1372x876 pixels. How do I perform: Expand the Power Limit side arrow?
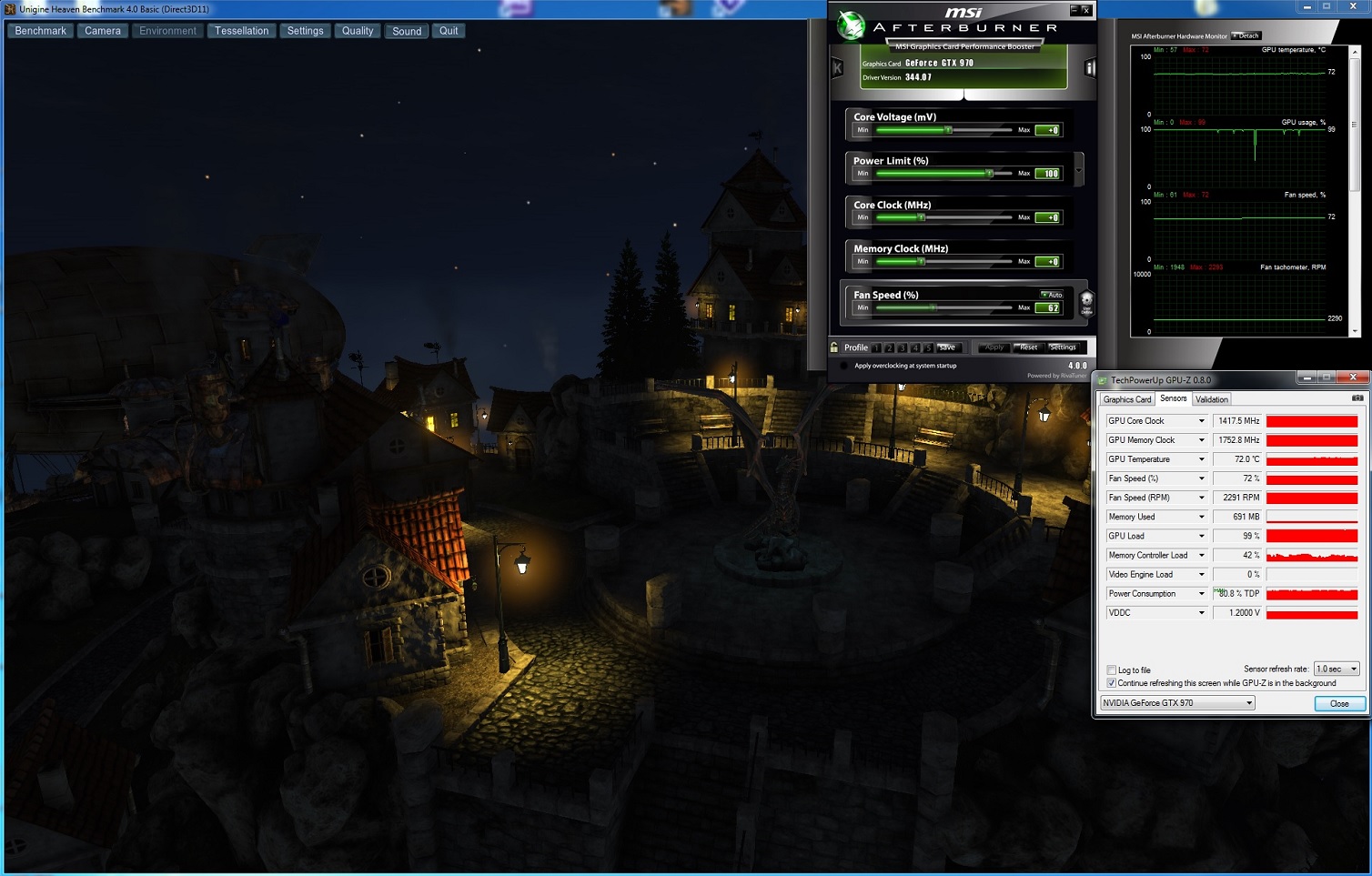click(1079, 169)
